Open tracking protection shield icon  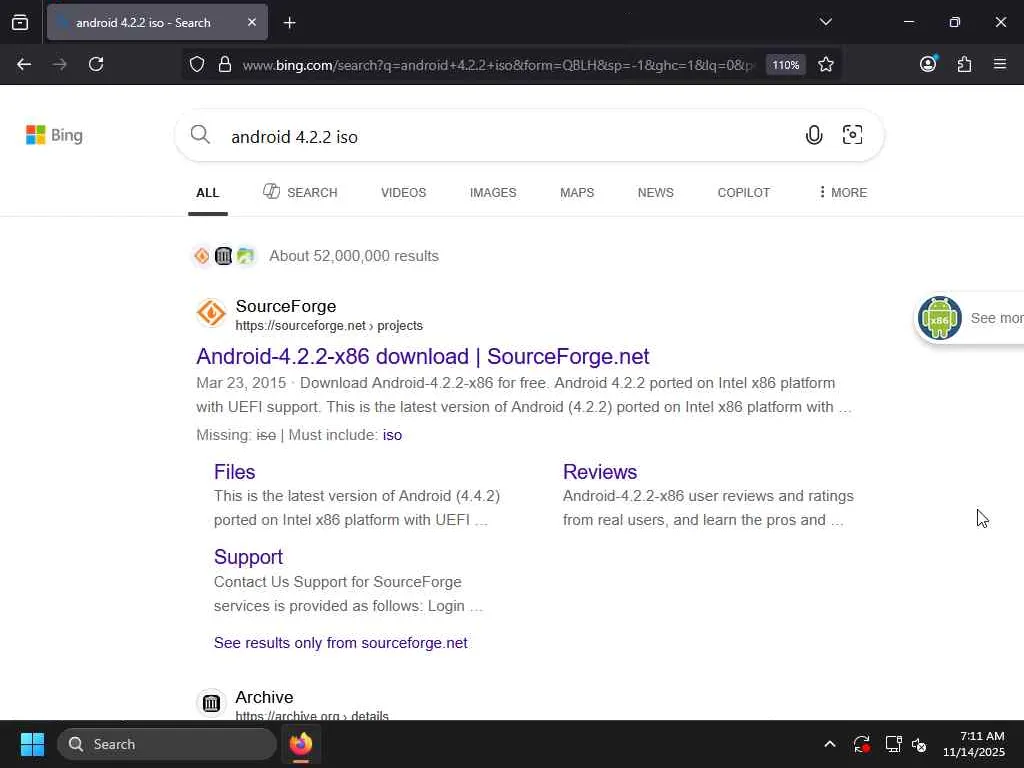tap(197, 65)
